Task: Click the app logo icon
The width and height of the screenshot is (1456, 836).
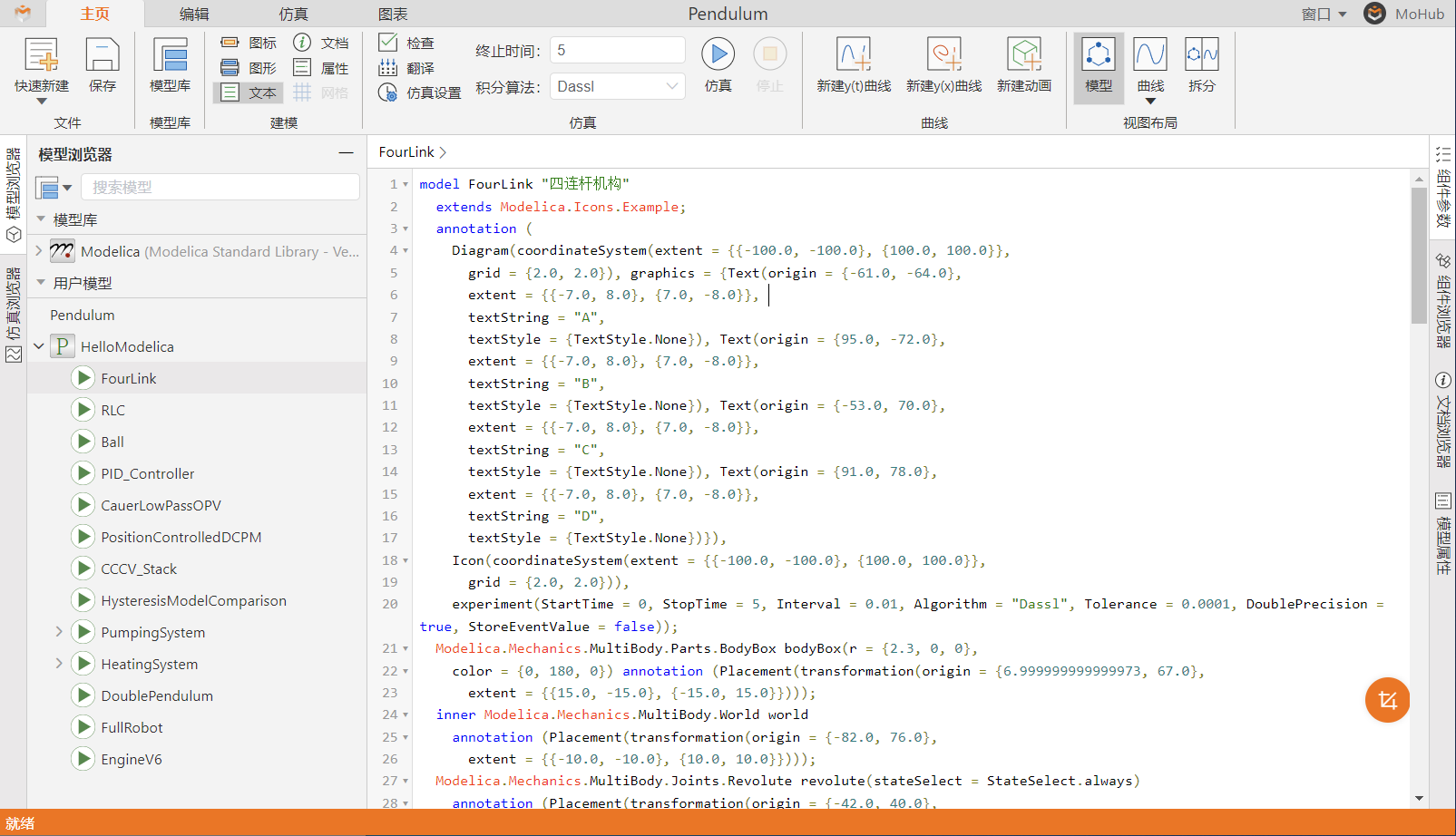Action: 23,13
